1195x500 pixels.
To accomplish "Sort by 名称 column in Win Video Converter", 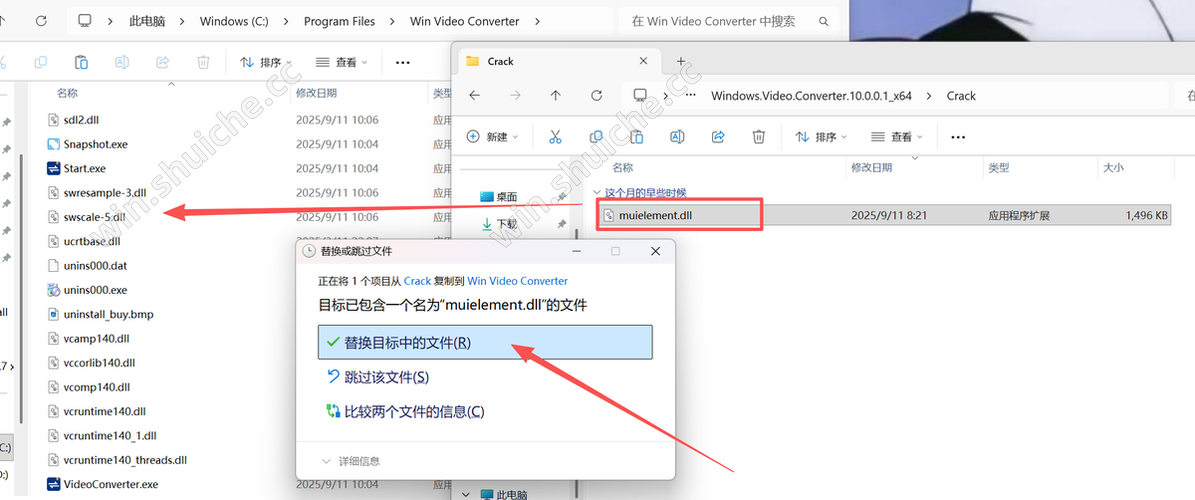I will 68,93.
